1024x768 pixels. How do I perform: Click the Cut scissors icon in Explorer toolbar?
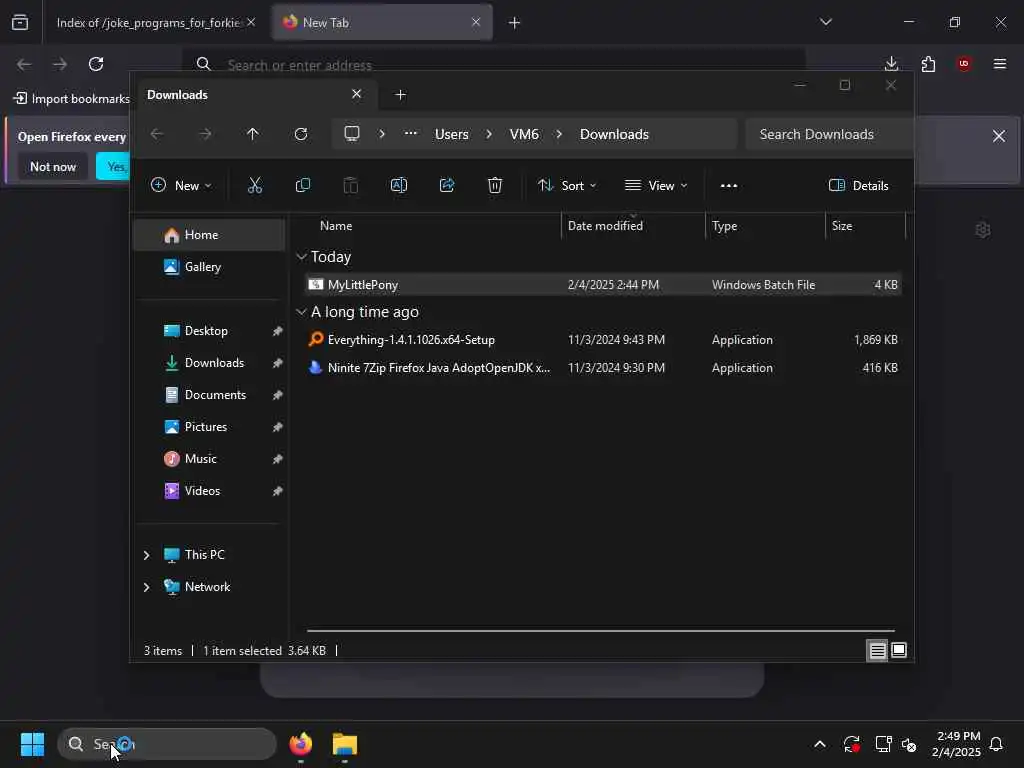255,185
